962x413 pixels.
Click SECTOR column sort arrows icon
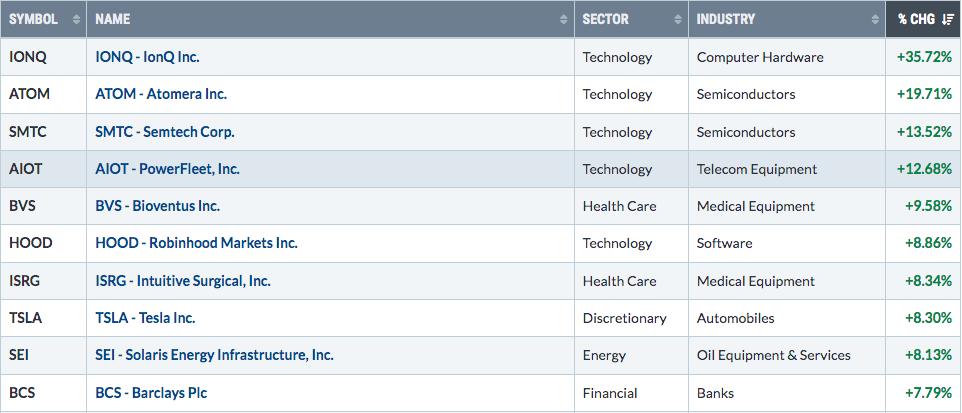(x=678, y=19)
